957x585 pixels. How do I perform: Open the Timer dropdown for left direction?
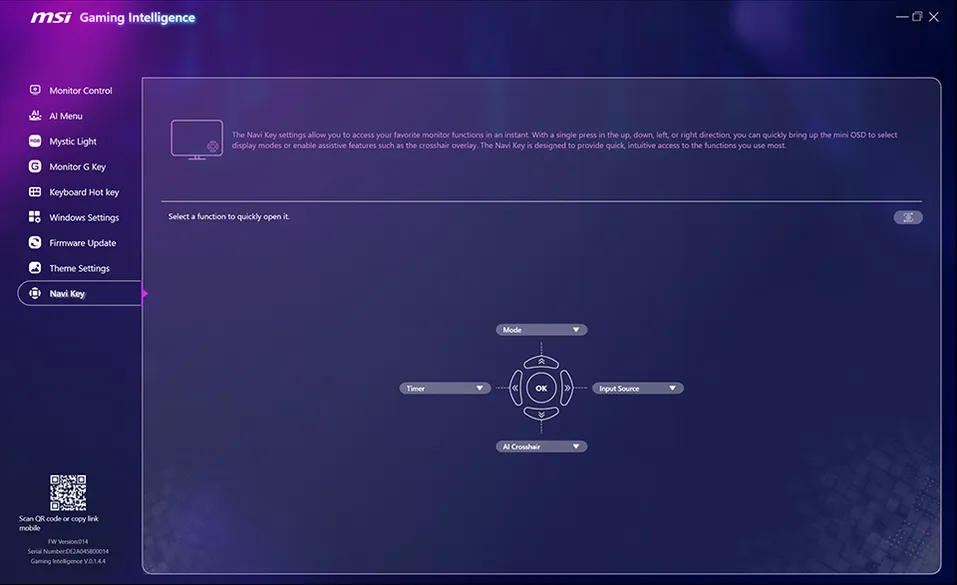coord(445,388)
